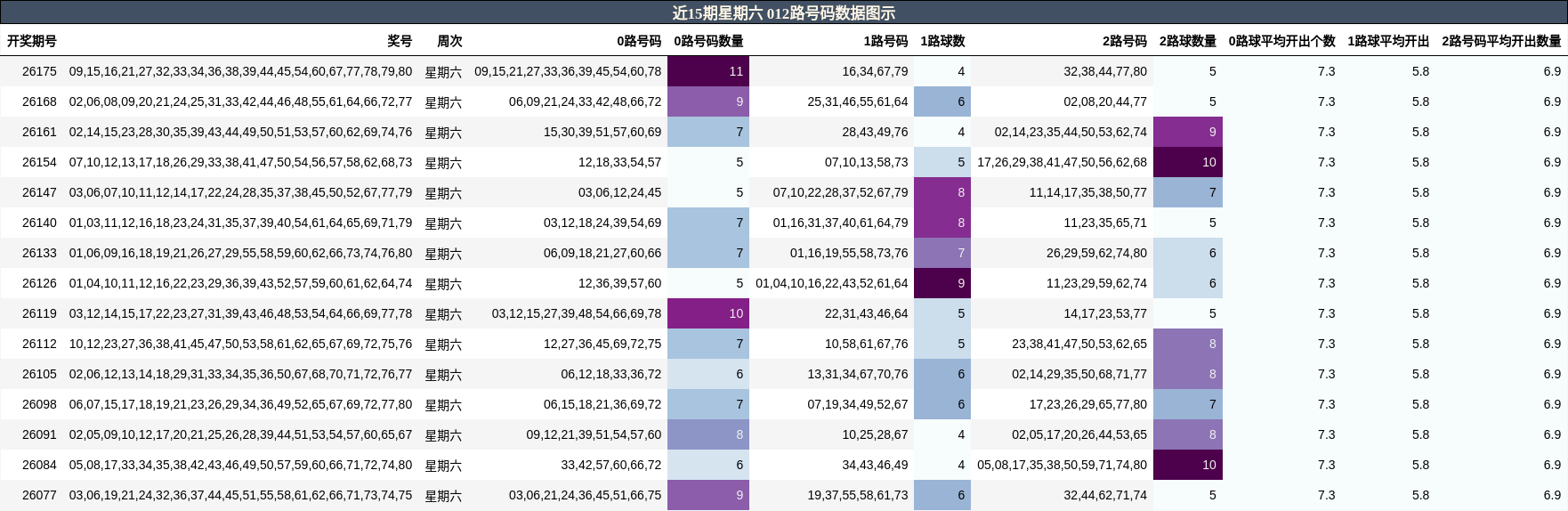1568x511 pixels.
Task: Click the magenta 0路 count 10 in row 26119
Action: pyautogui.click(x=708, y=313)
